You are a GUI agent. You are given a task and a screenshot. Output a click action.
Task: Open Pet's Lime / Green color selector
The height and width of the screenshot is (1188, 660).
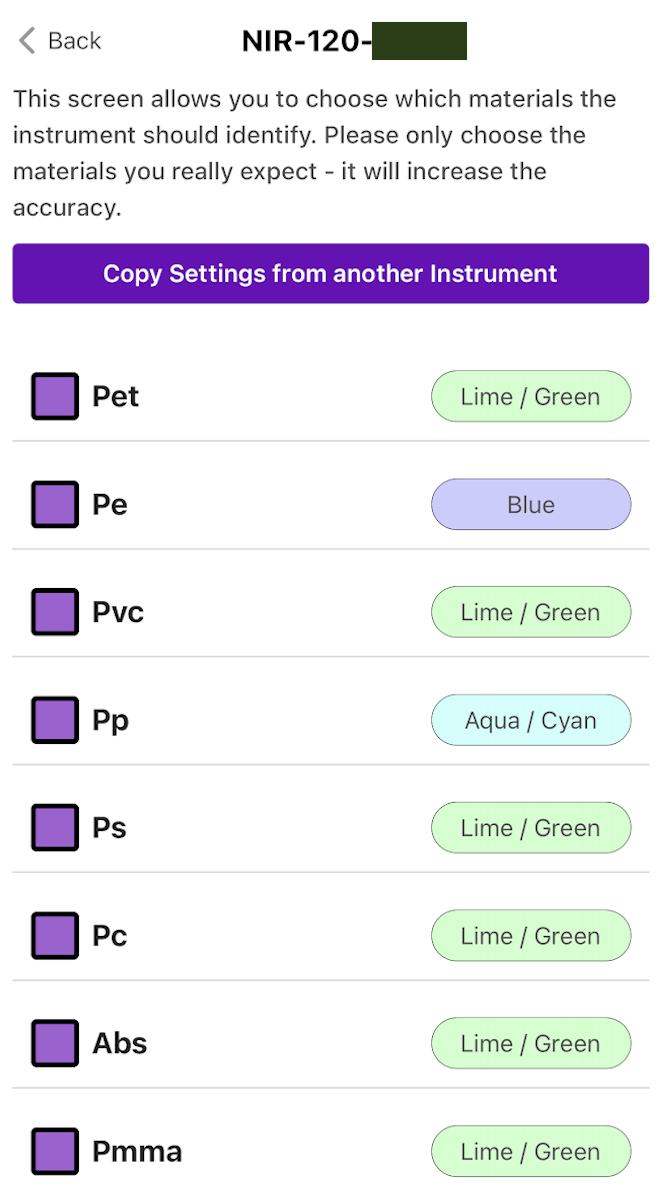pyautogui.click(x=531, y=397)
